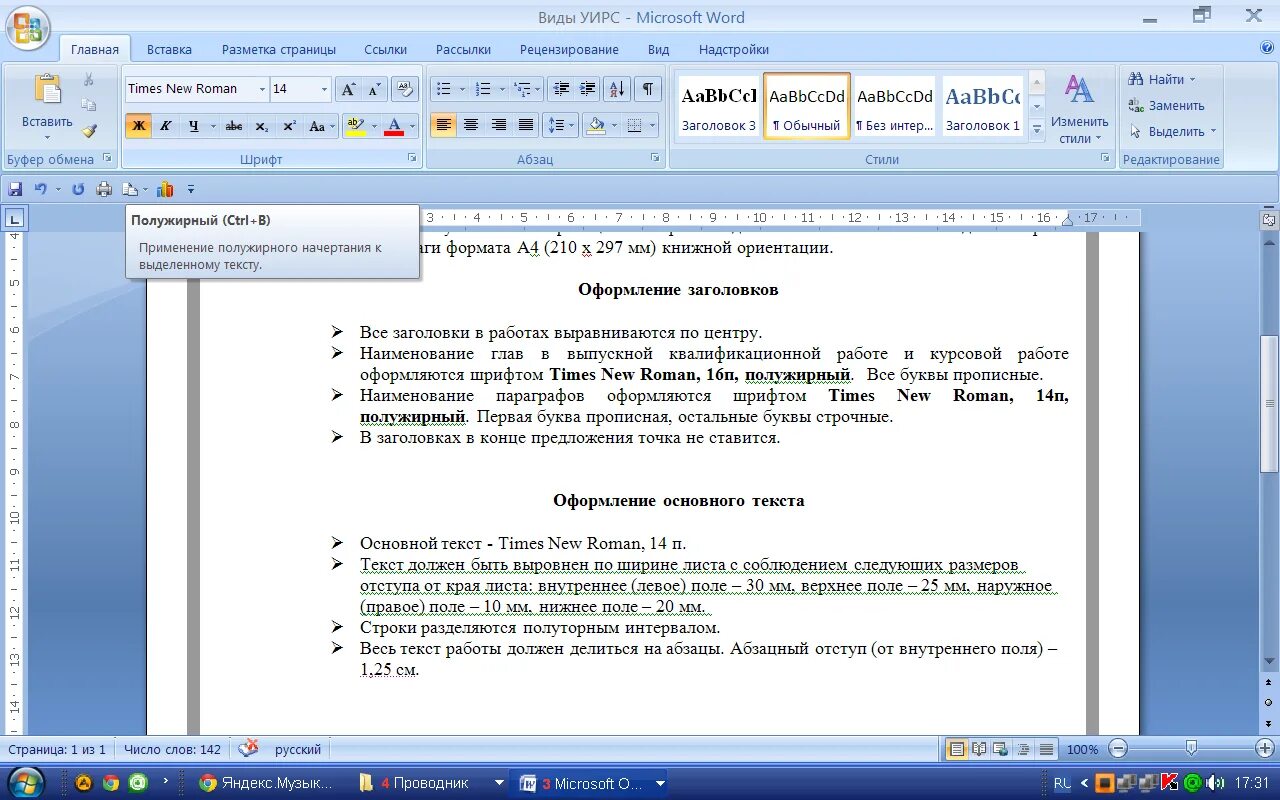This screenshot has width=1280, height=800.
Task: Toggle Underline (Ч) formatting
Action: (194, 126)
